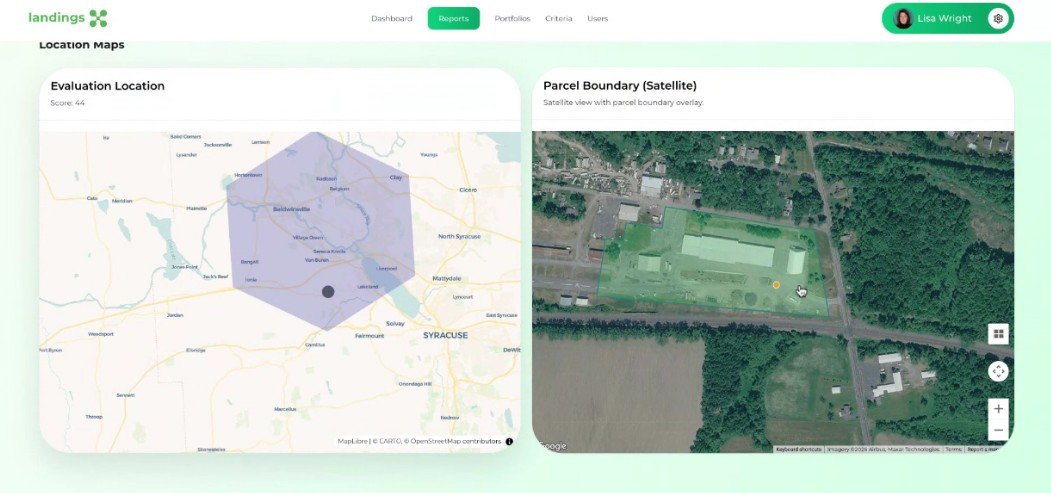The height and width of the screenshot is (493, 1051).
Task: Open the MapLibre attribution link
Action: coord(353,441)
